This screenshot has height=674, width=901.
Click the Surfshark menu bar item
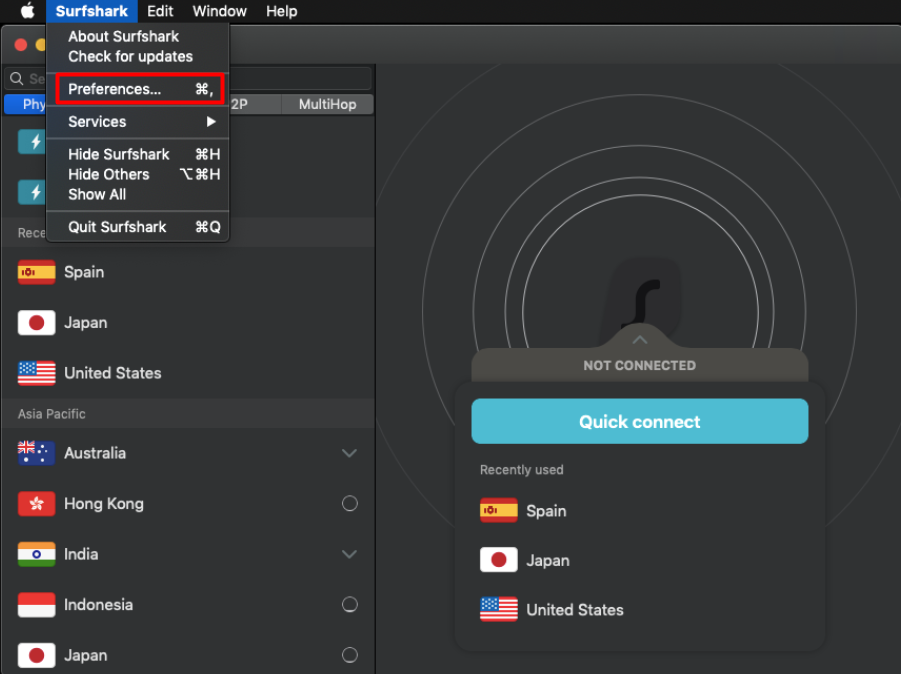[x=91, y=11]
